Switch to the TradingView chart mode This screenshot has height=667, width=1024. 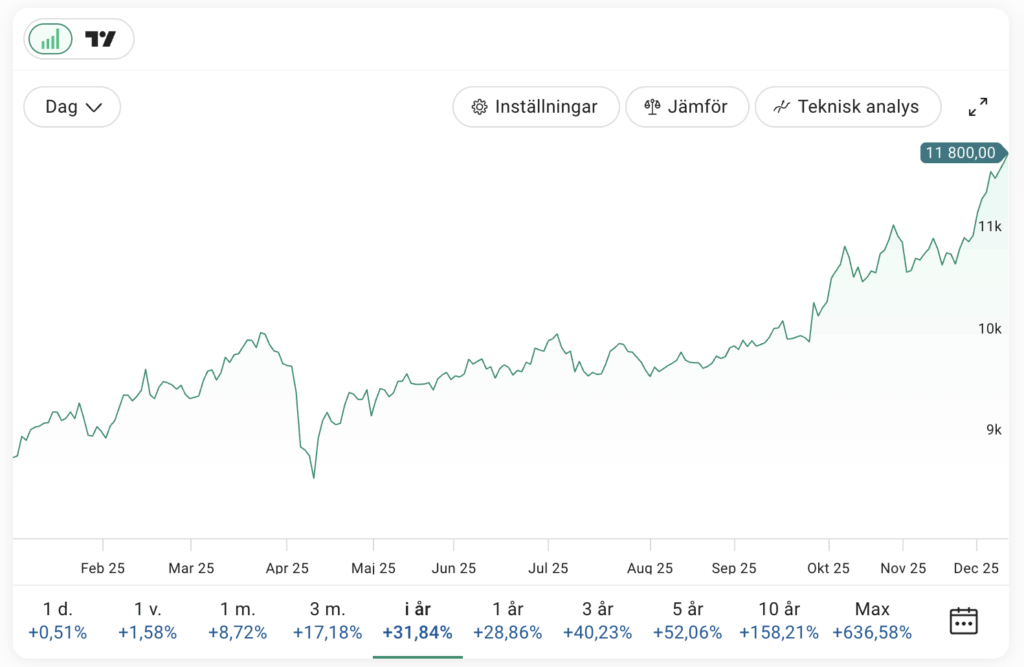100,39
